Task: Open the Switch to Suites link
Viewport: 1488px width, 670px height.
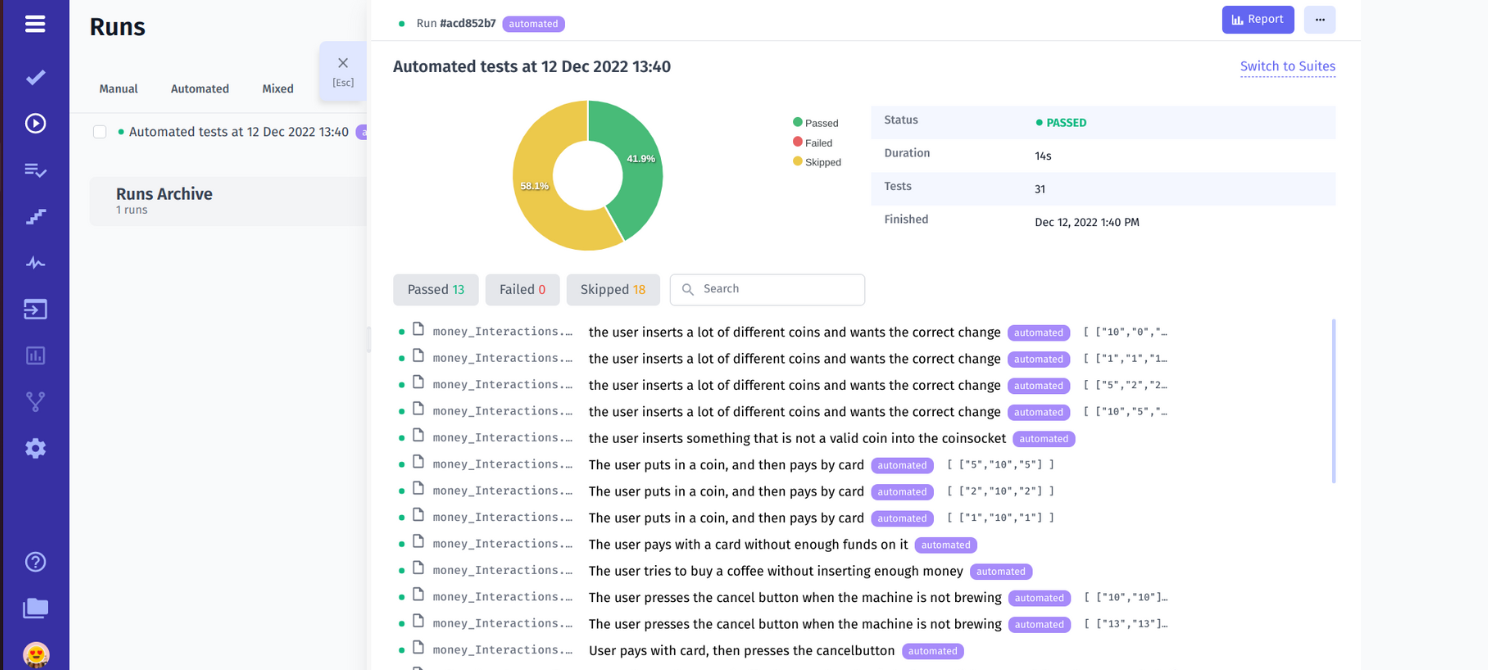Action: [x=1287, y=66]
